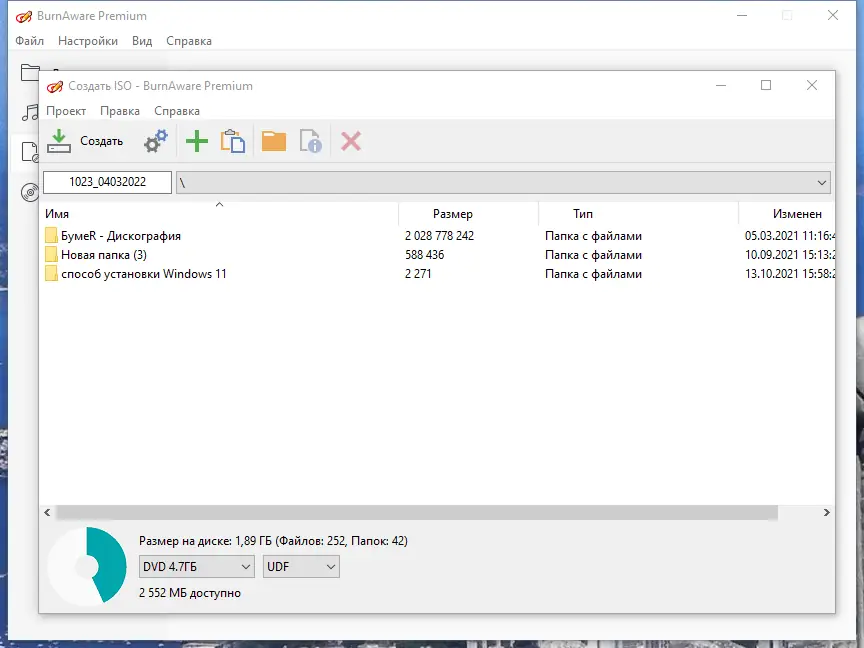Click the paste clipboard toolbar icon
This screenshot has width=864, height=648.
point(233,142)
